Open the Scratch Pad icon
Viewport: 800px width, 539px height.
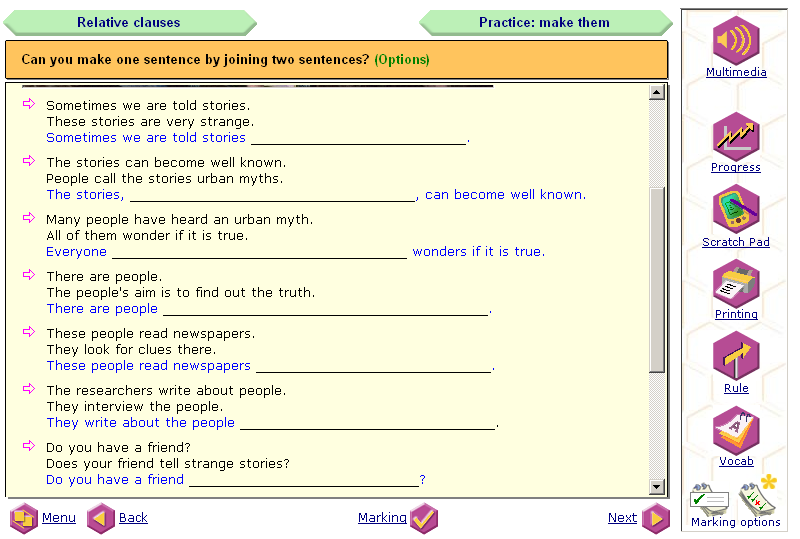point(736,210)
